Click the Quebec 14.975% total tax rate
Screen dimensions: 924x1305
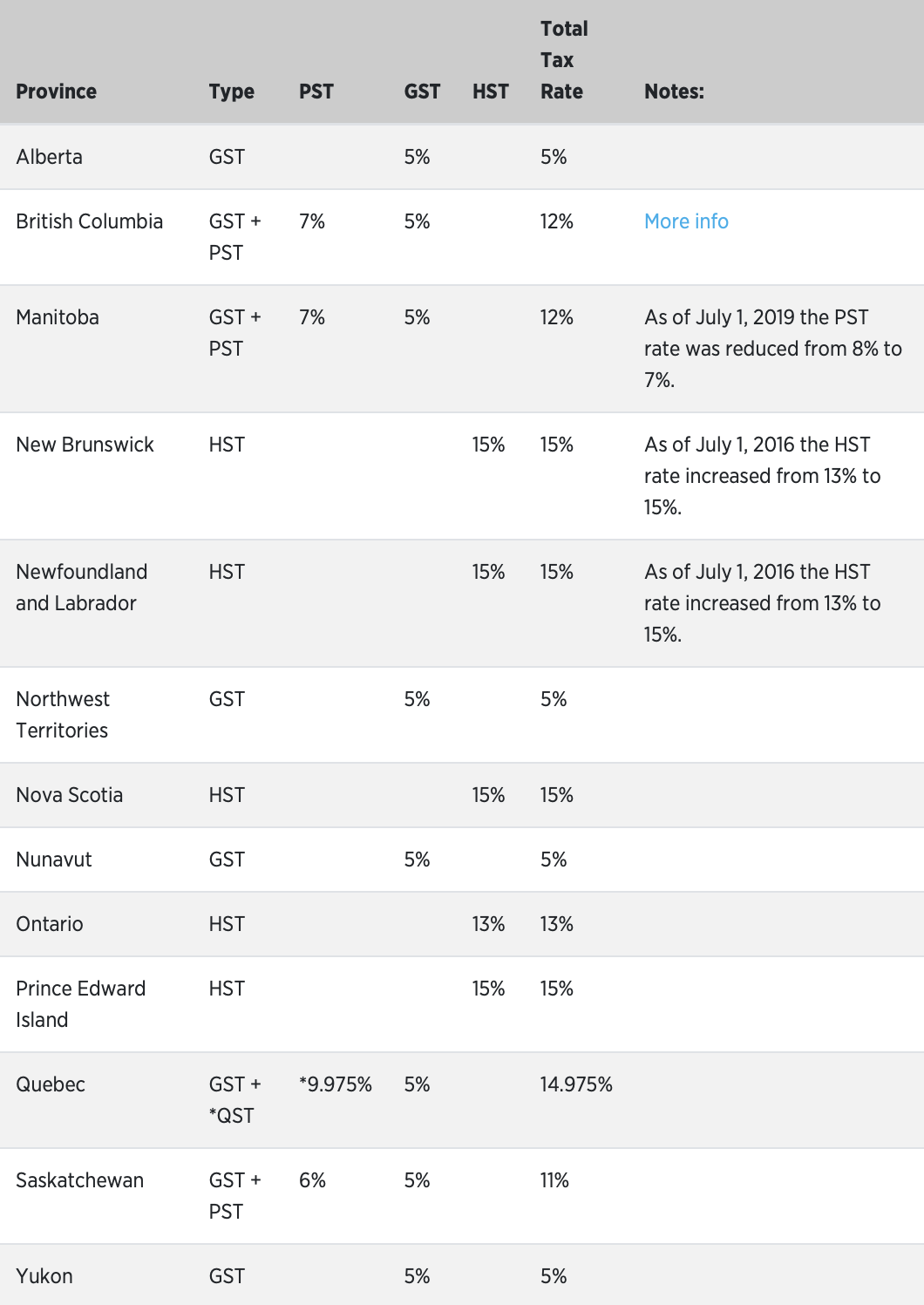click(x=576, y=1084)
